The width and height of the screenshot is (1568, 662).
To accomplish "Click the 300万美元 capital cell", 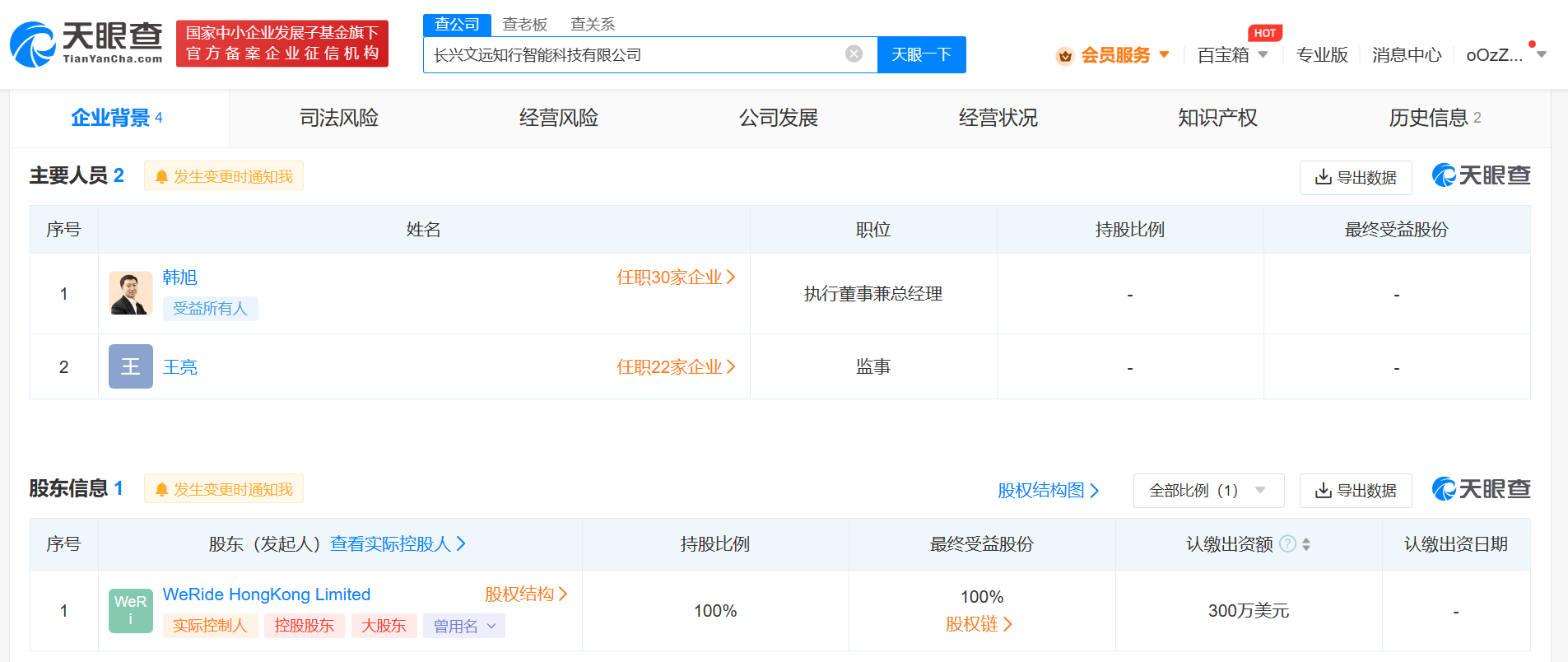I will point(1249,611).
